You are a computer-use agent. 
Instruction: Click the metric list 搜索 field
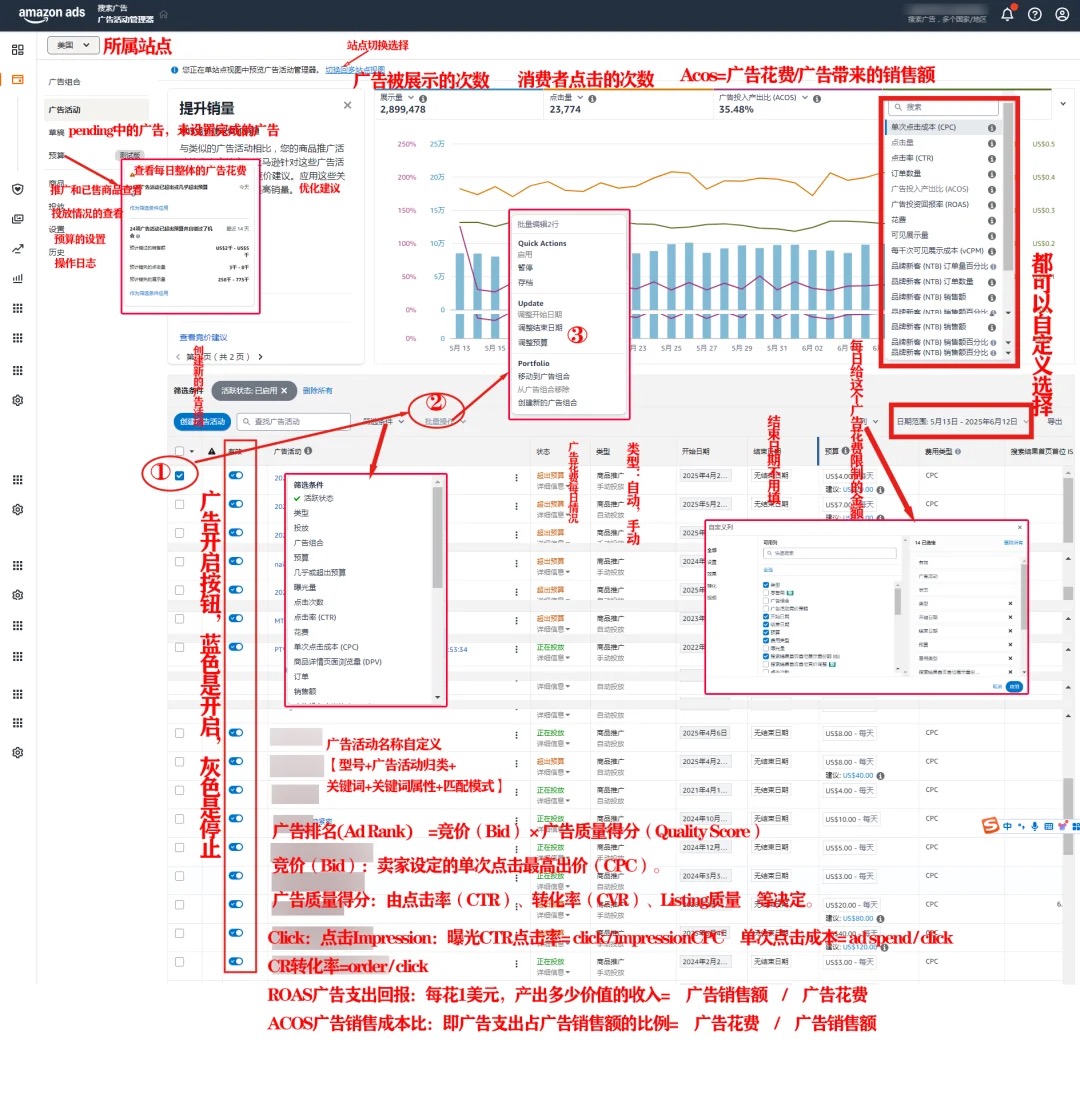tap(943, 107)
